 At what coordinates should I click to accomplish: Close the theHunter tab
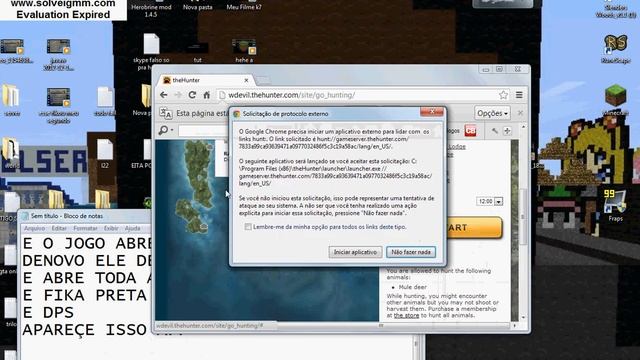[x=246, y=80]
